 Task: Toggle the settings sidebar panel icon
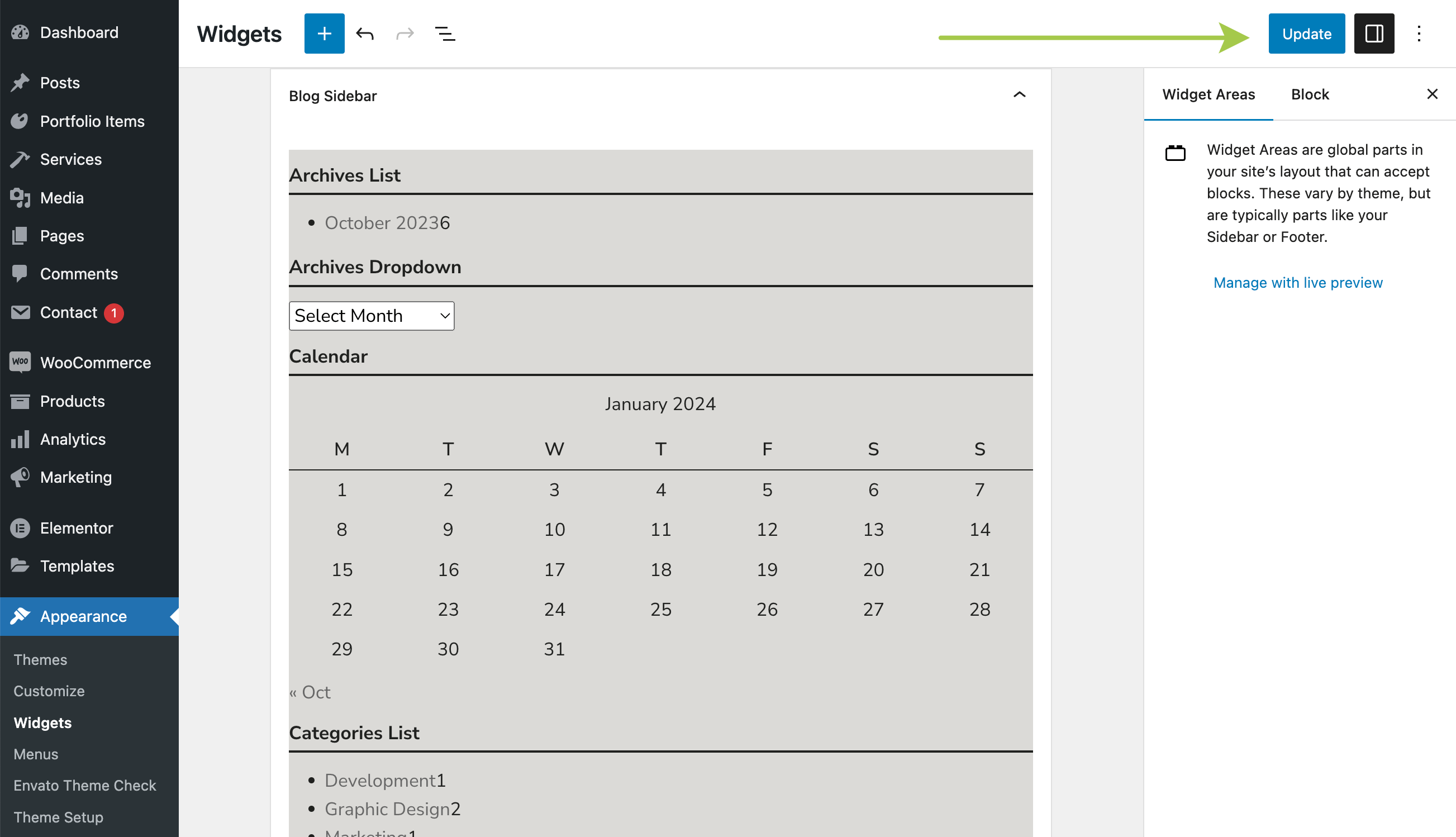pyautogui.click(x=1373, y=34)
